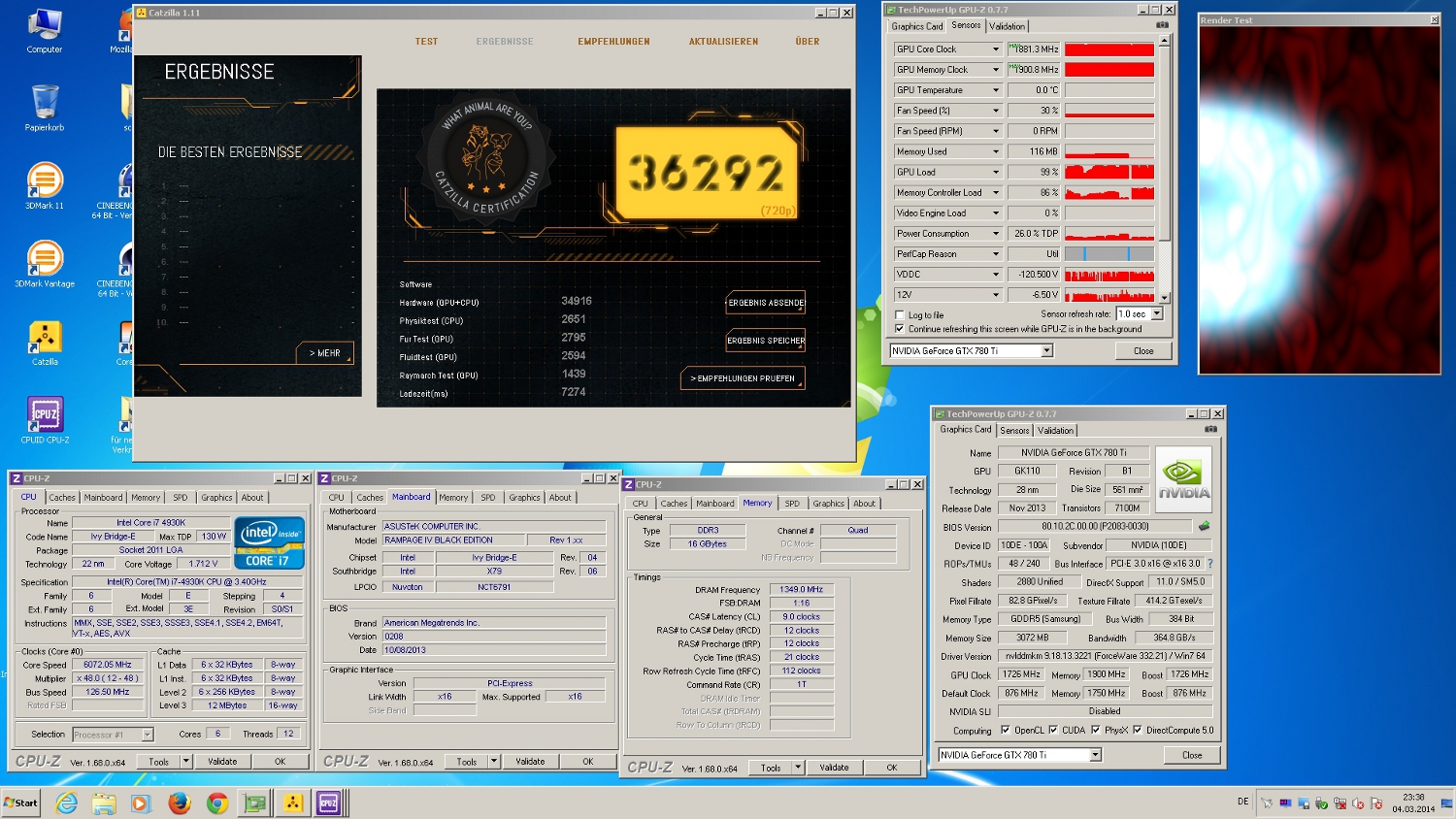Switch to Caches tab in CPU-Z CPU window
The width and height of the screenshot is (1456, 819).
62,497
